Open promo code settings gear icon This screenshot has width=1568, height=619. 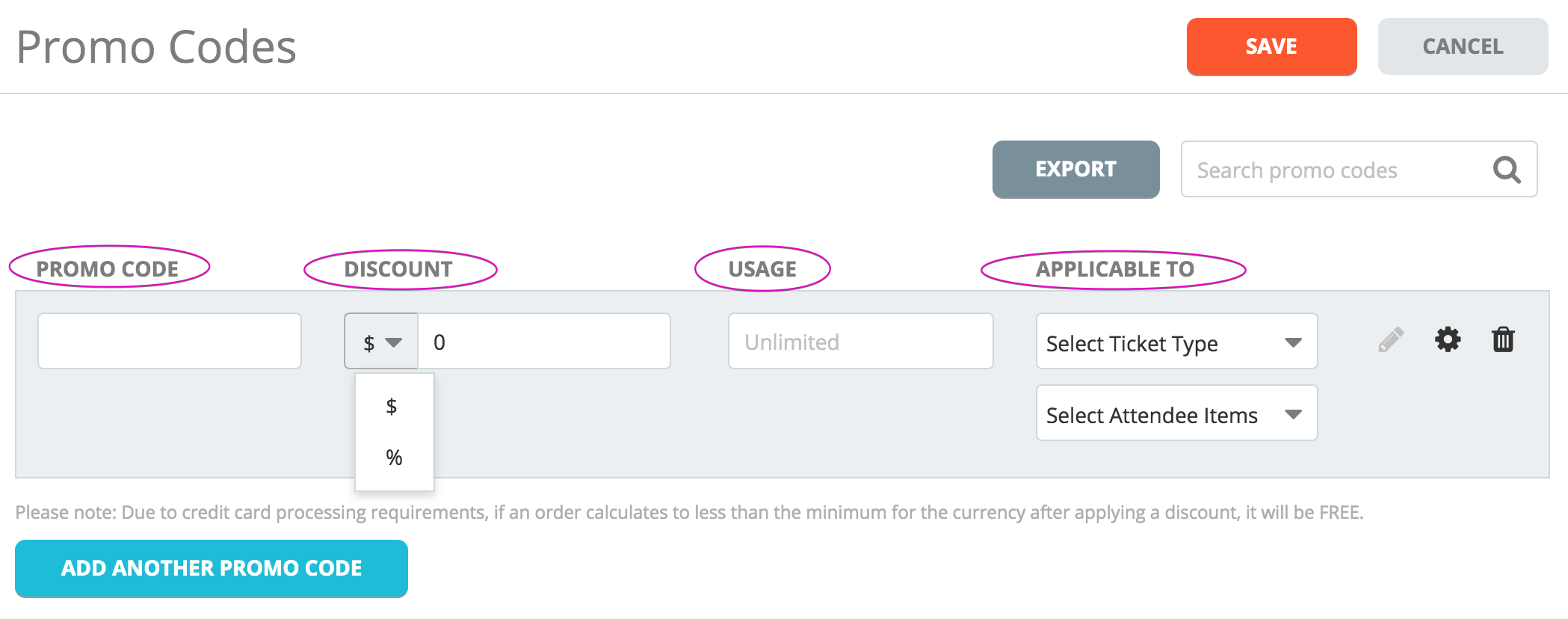coord(1448,339)
